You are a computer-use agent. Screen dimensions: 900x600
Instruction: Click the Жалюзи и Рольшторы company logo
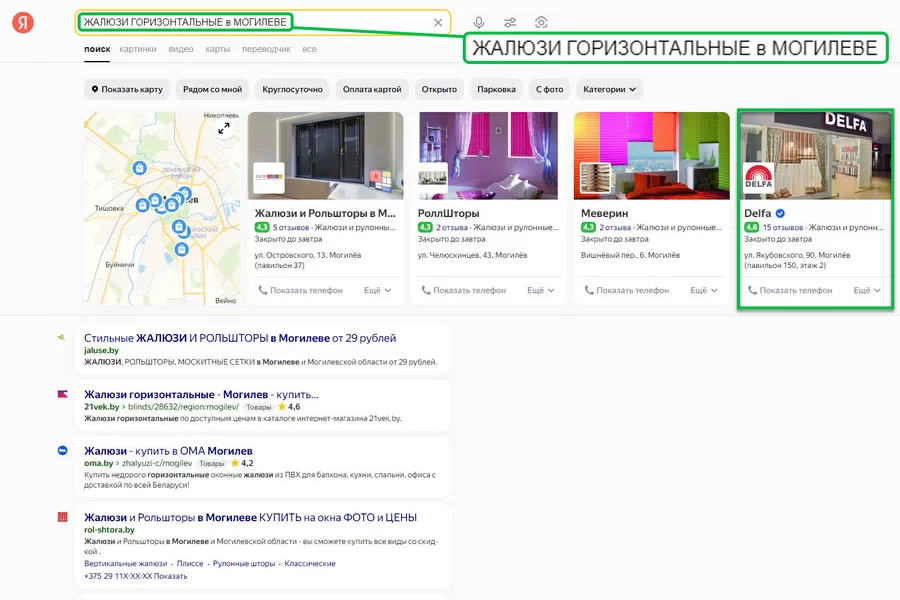(269, 178)
